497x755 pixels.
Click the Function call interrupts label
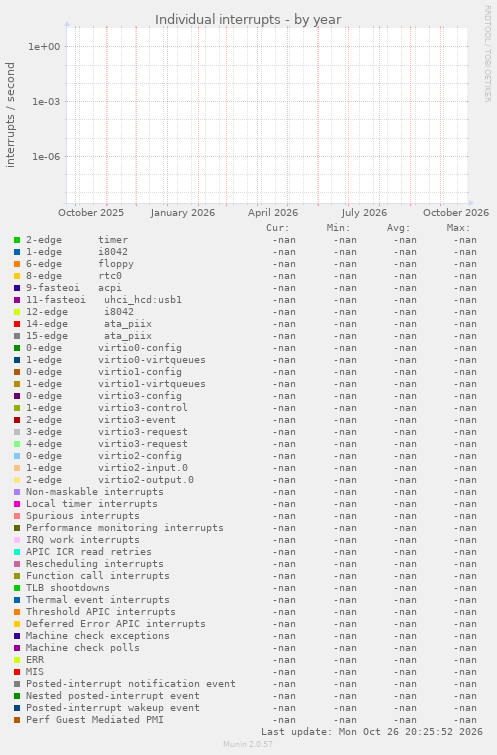(x=98, y=576)
